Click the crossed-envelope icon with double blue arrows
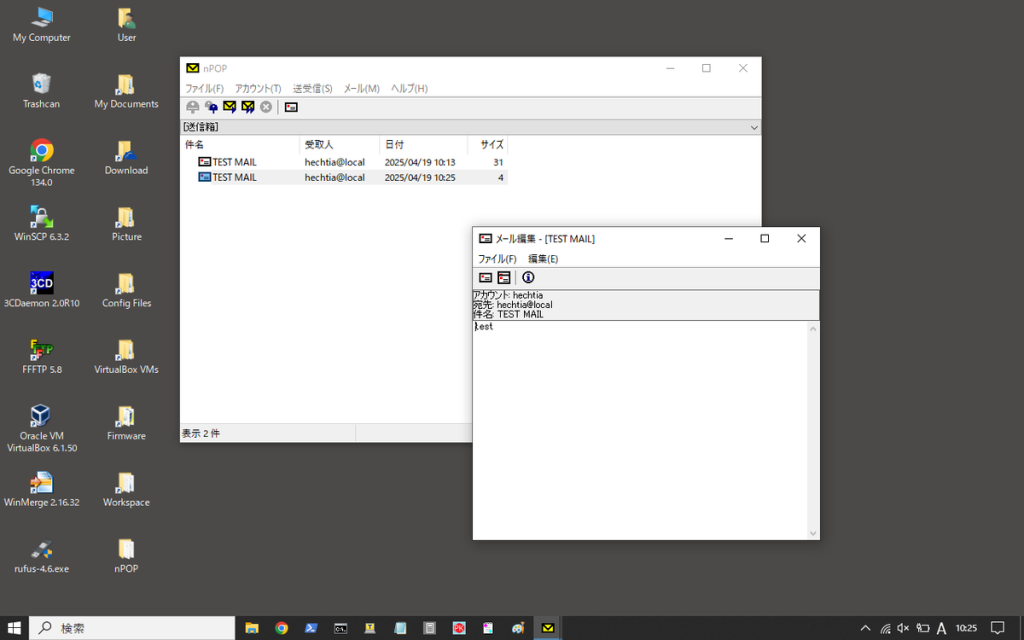This screenshot has width=1024, height=640. click(x=247, y=107)
